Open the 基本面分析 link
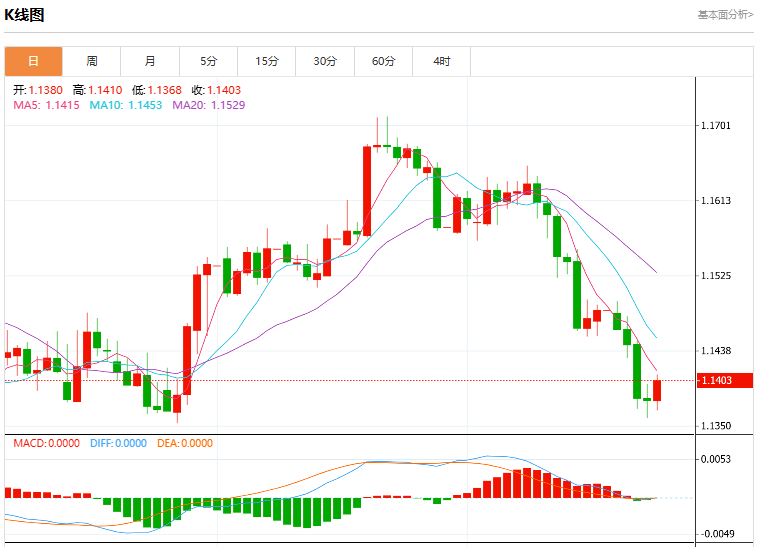Image resolution: width=758 pixels, height=547 pixels. coord(725,15)
